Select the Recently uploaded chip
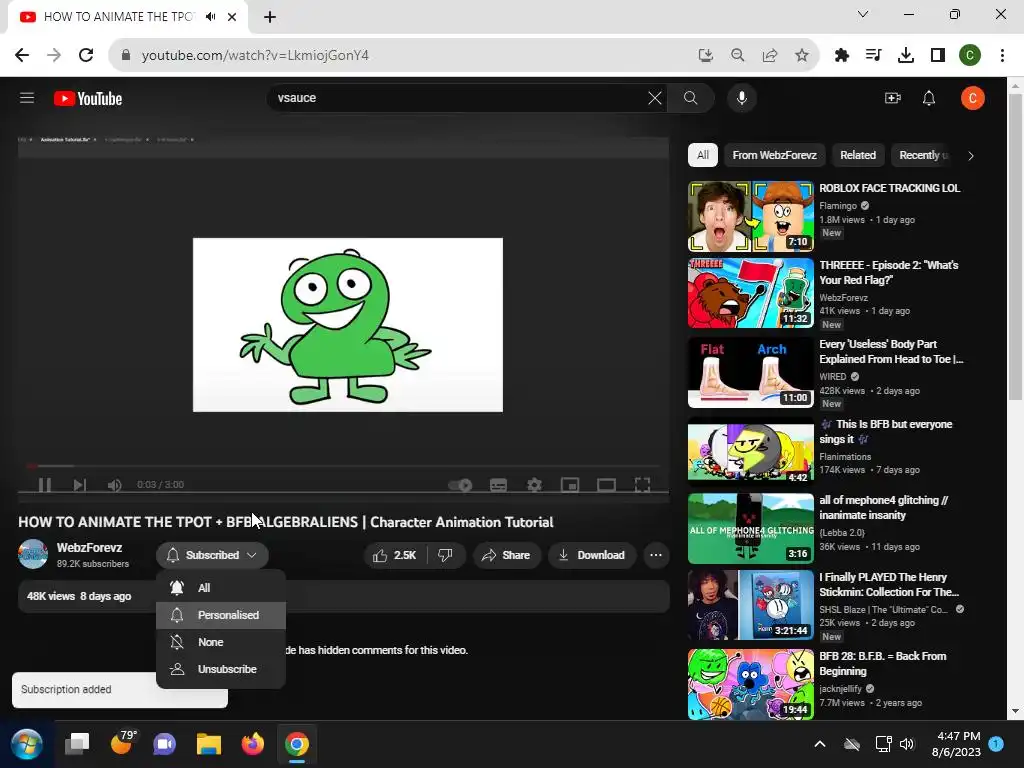This screenshot has width=1024, height=768. point(923,155)
